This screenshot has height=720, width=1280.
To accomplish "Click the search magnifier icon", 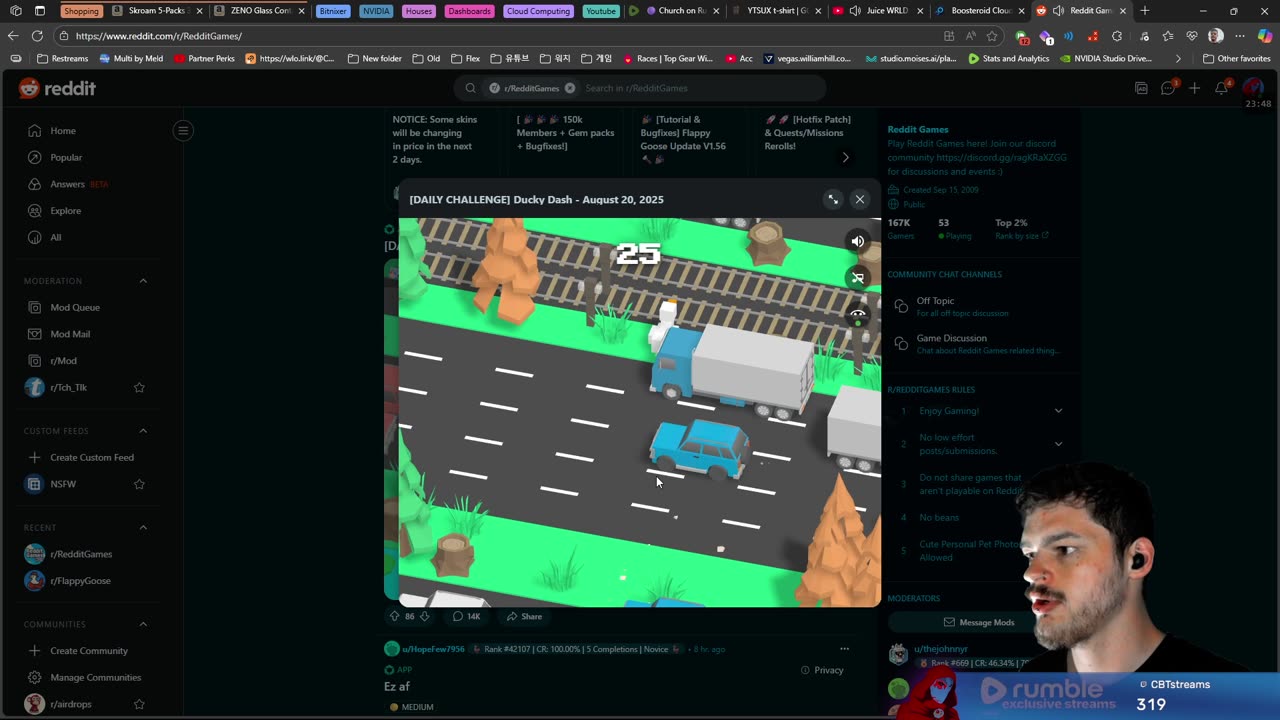I will pos(470,88).
